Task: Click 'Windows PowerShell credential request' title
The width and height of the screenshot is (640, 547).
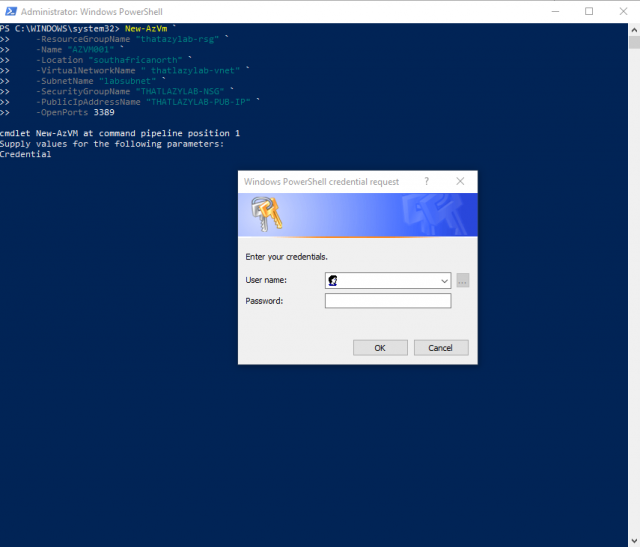Action: click(x=321, y=182)
